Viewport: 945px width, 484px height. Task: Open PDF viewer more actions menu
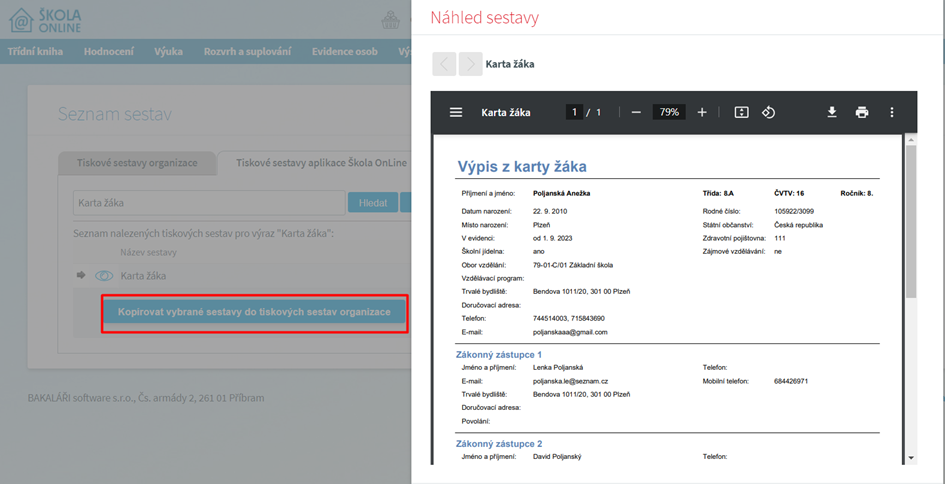coord(892,112)
